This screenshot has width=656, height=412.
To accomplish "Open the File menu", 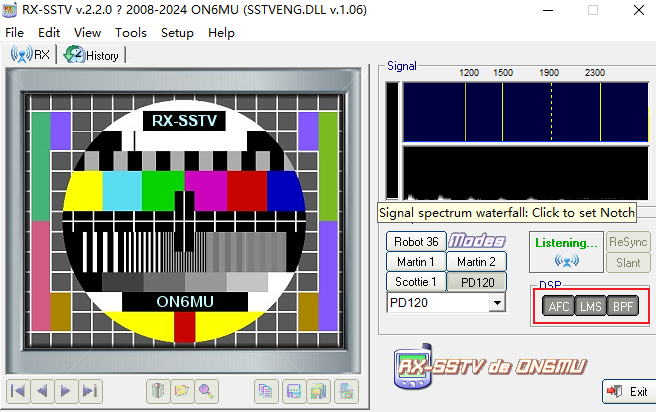I will tap(15, 33).
